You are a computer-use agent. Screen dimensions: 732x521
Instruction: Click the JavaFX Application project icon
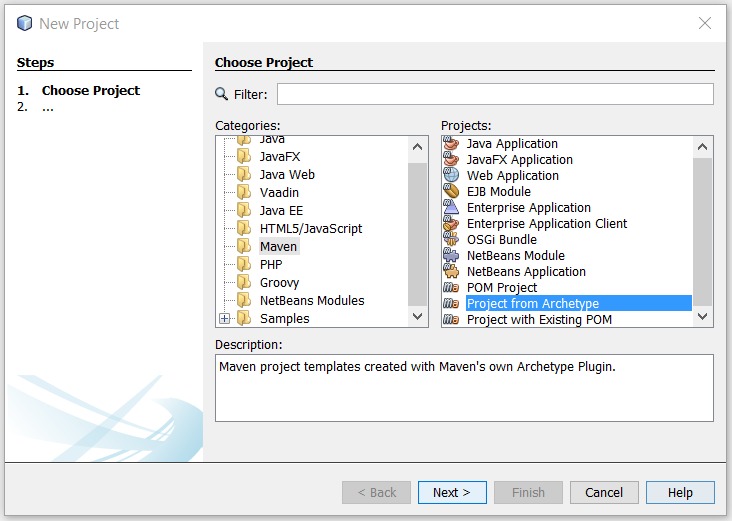pos(451,159)
